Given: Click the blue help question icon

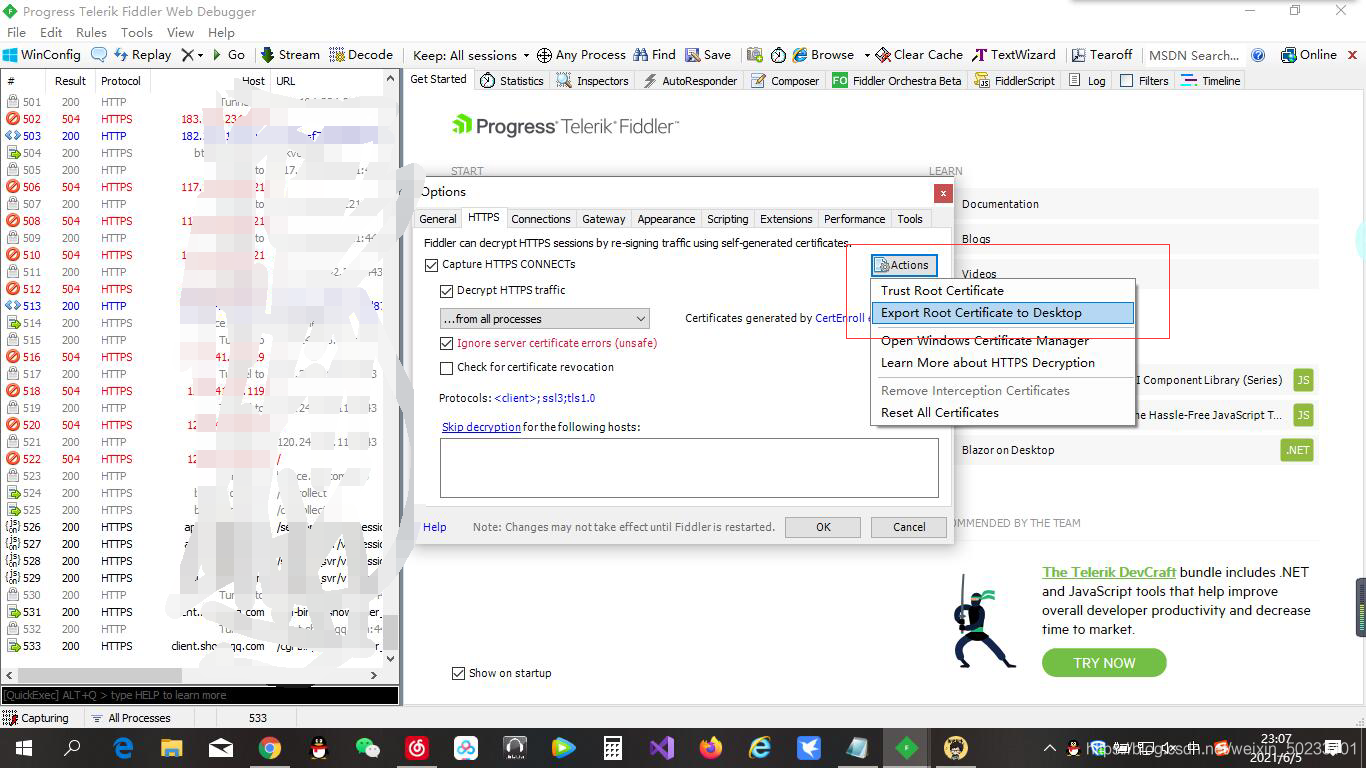Looking at the screenshot, I should click(1258, 55).
